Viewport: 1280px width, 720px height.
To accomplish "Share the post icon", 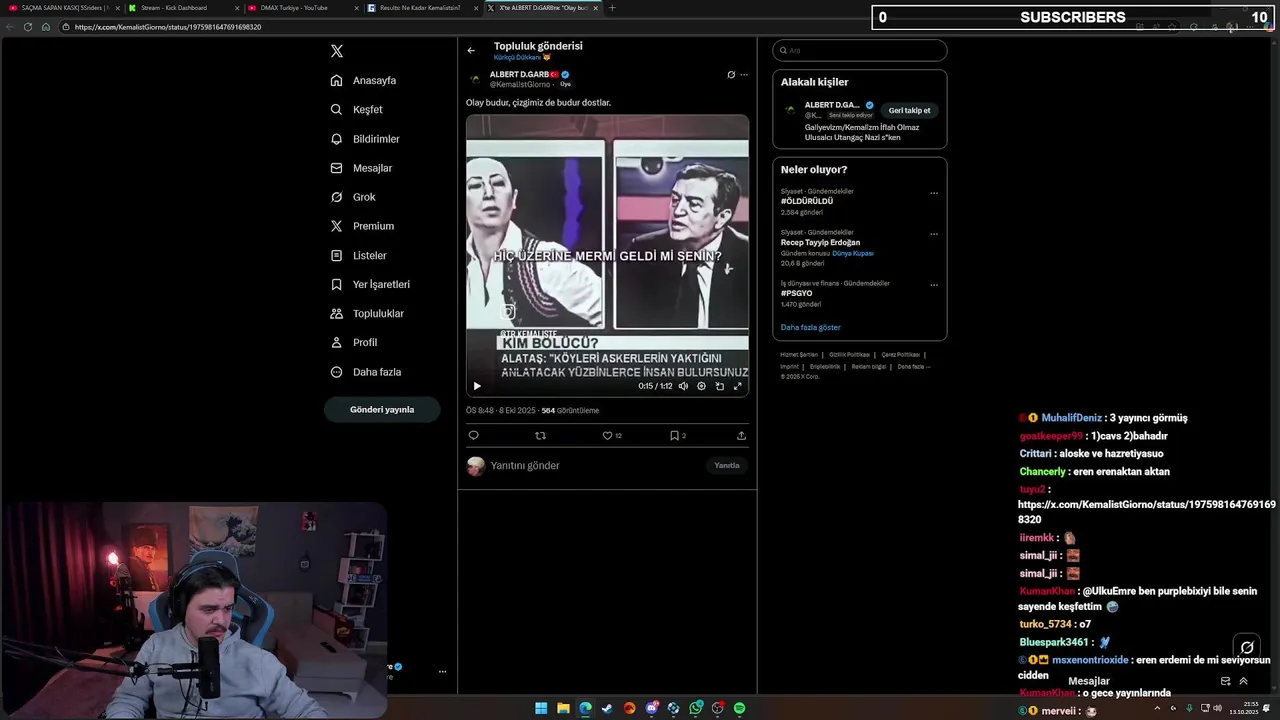I will 741,436.
